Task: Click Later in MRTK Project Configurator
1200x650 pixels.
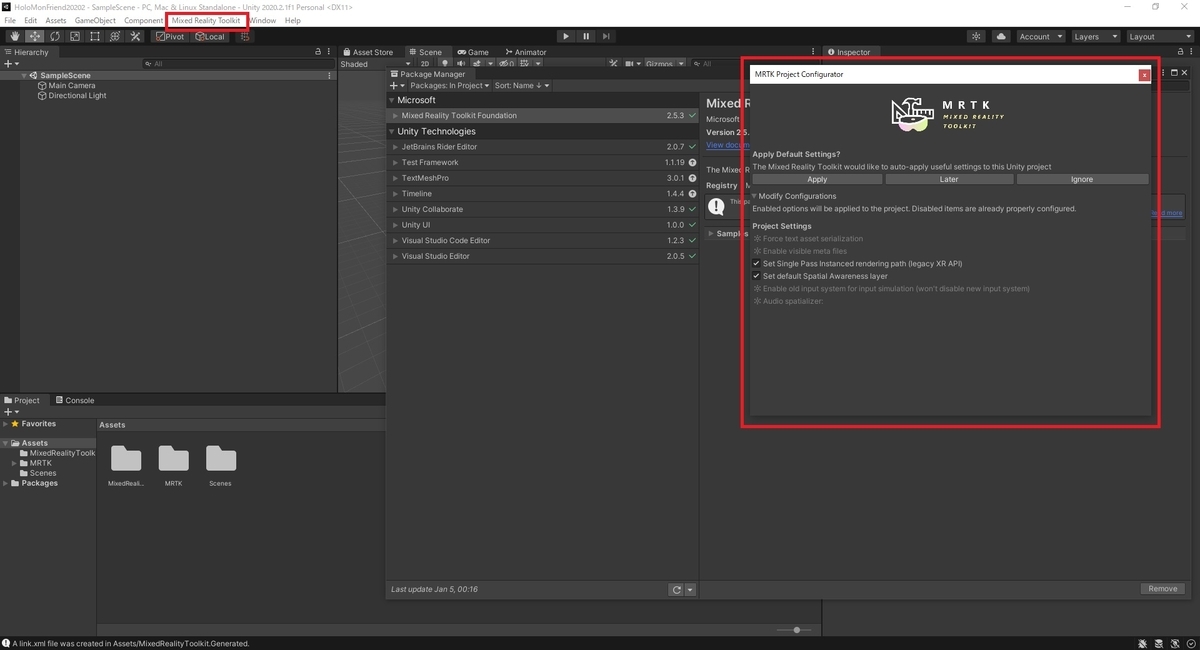Action: pos(949,179)
